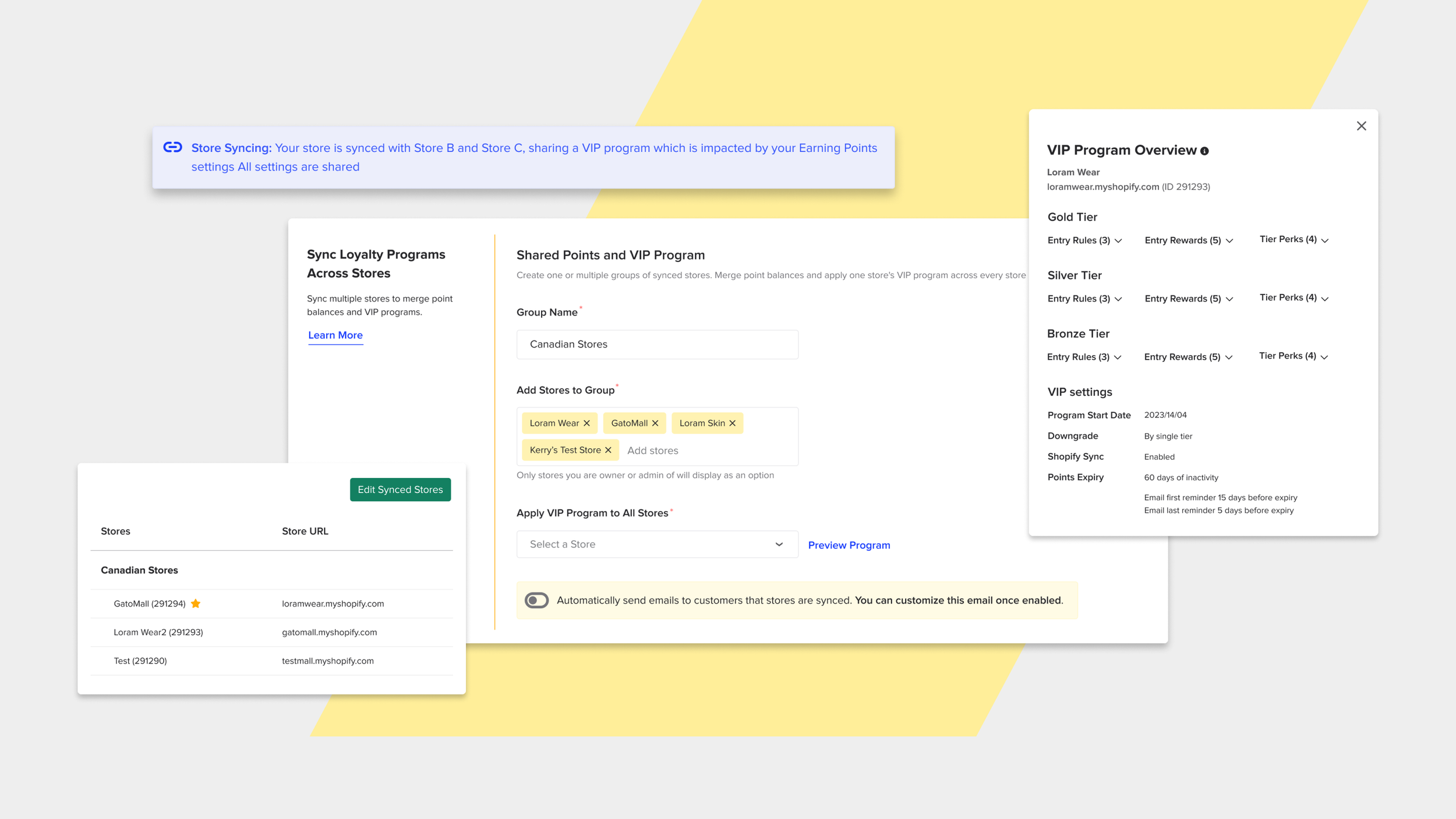Click the Preview Program link
The width and height of the screenshot is (1456, 819).
point(849,545)
